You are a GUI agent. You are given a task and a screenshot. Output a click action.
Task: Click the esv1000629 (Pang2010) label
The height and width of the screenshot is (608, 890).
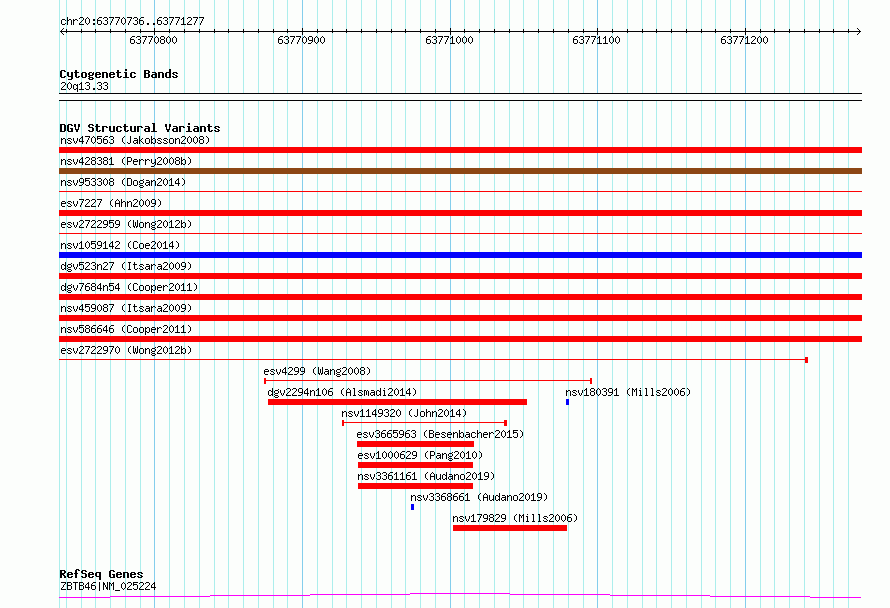(420, 455)
